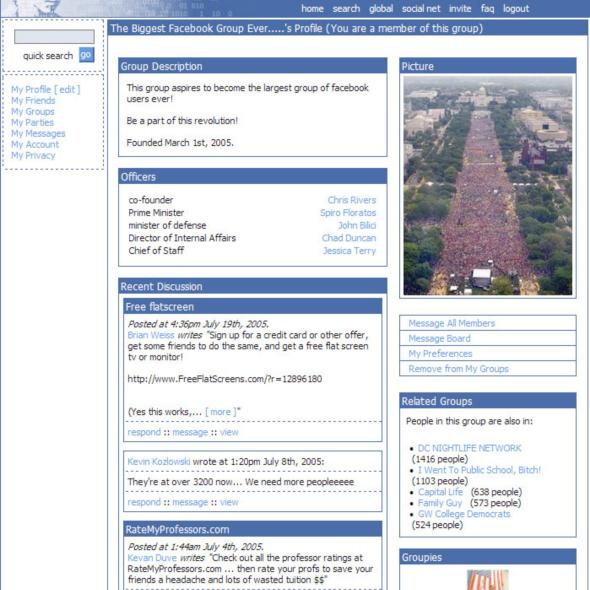The width and height of the screenshot is (590, 590).
Task: Choose Remove from My Groups
Action: click(x=458, y=368)
